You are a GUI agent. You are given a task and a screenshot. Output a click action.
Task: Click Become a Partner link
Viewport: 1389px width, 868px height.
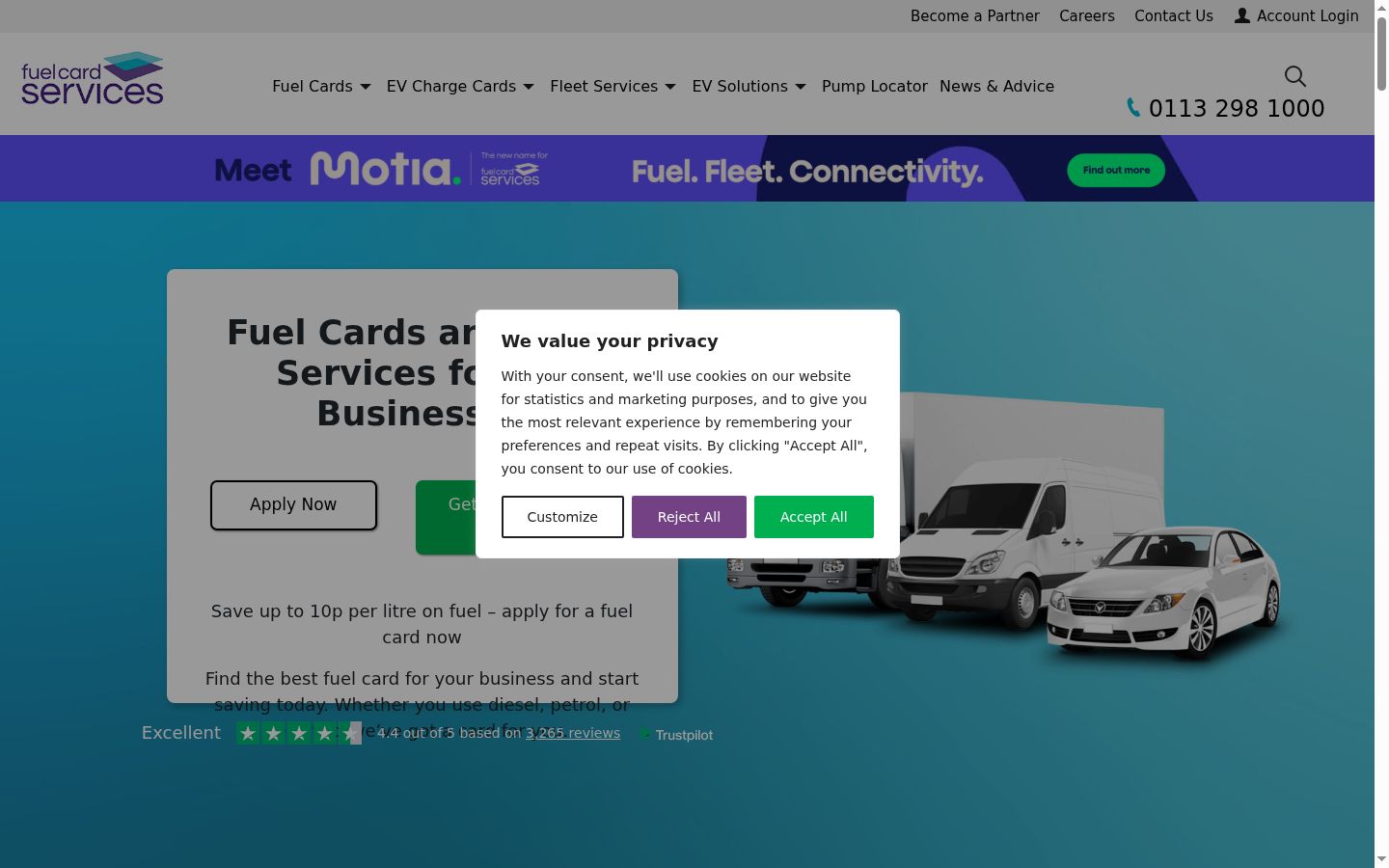(x=975, y=15)
